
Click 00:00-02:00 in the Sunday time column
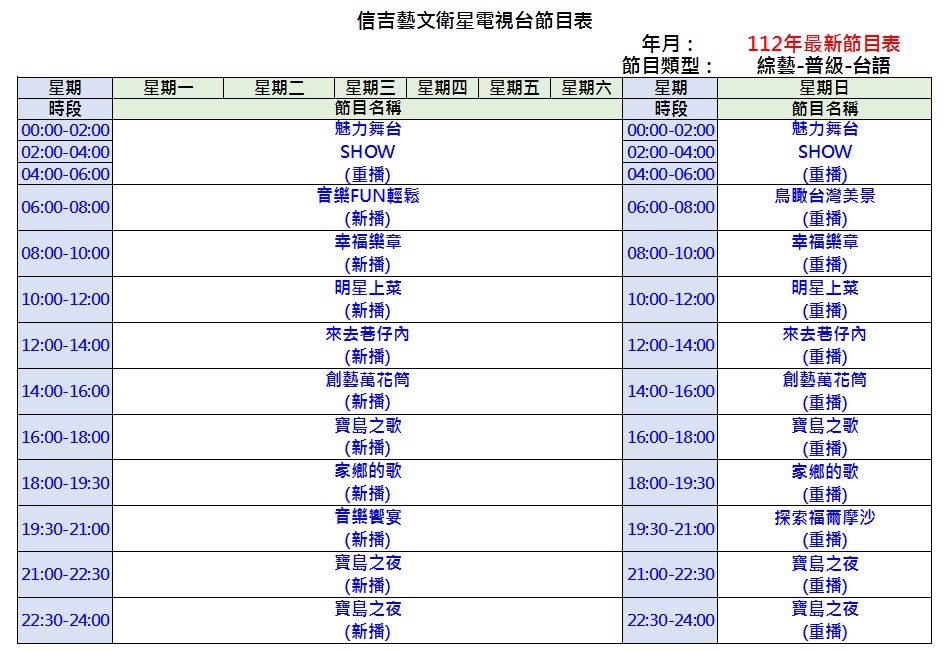click(x=671, y=130)
